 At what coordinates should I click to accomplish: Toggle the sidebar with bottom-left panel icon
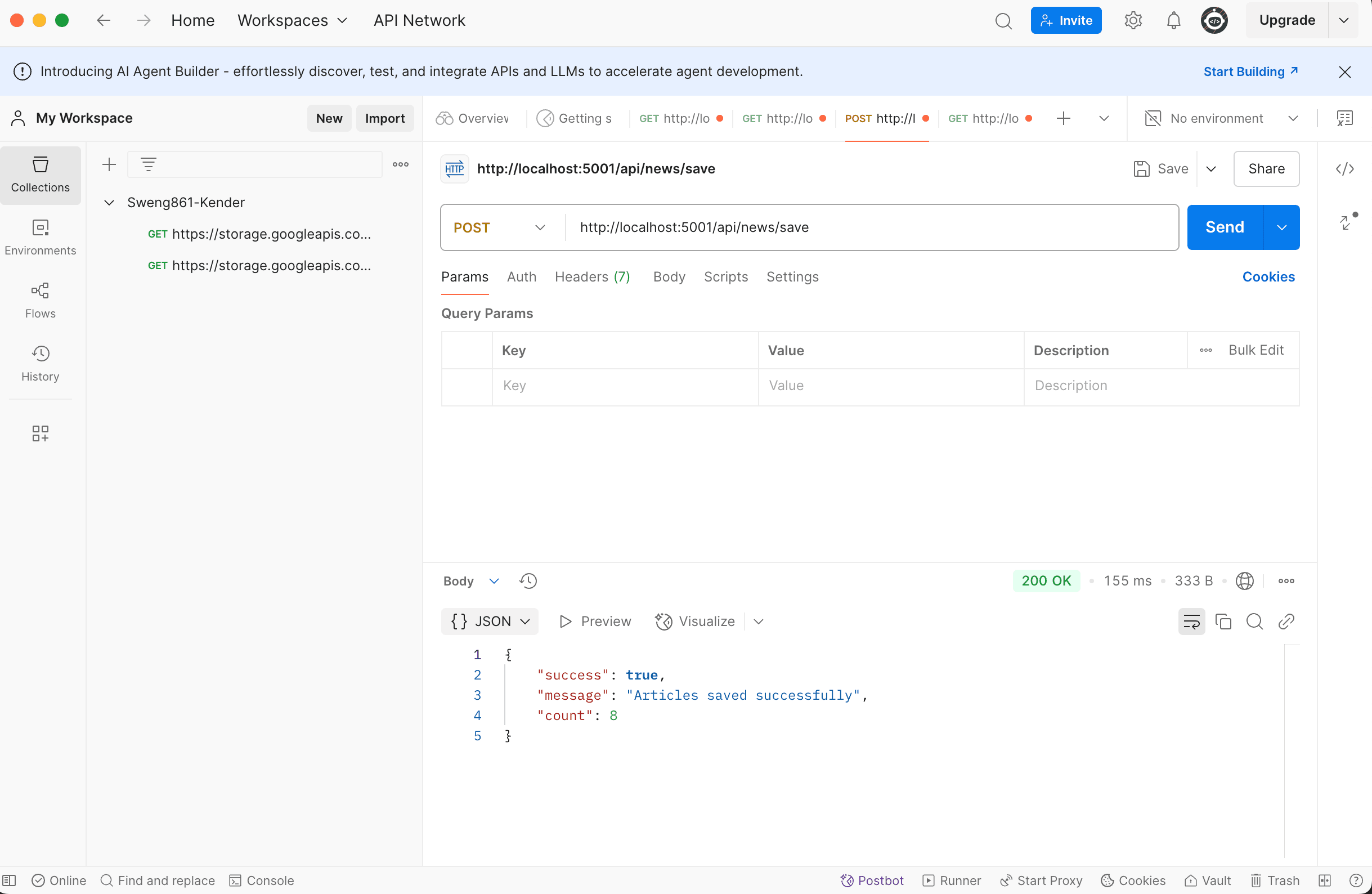point(9,880)
